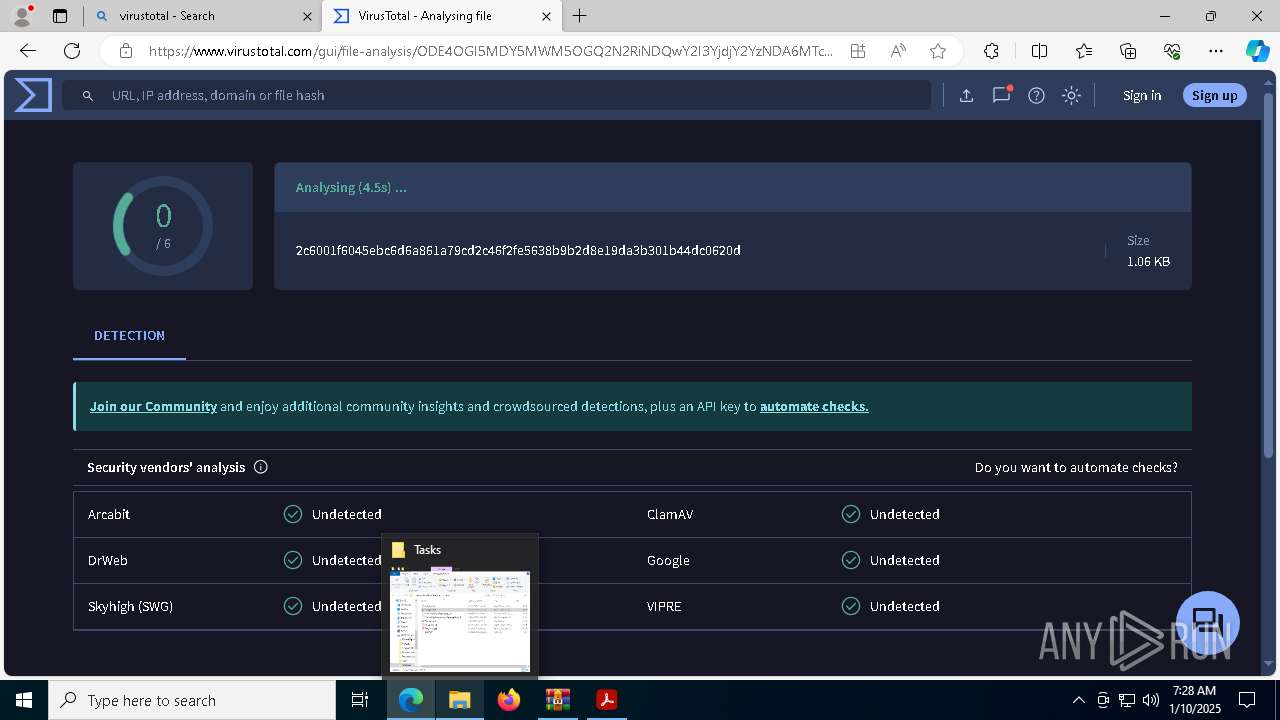Open the Copilot sidebar icon
Image resolution: width=1280 pixels, height=720 pixels.
(1257, 51)
